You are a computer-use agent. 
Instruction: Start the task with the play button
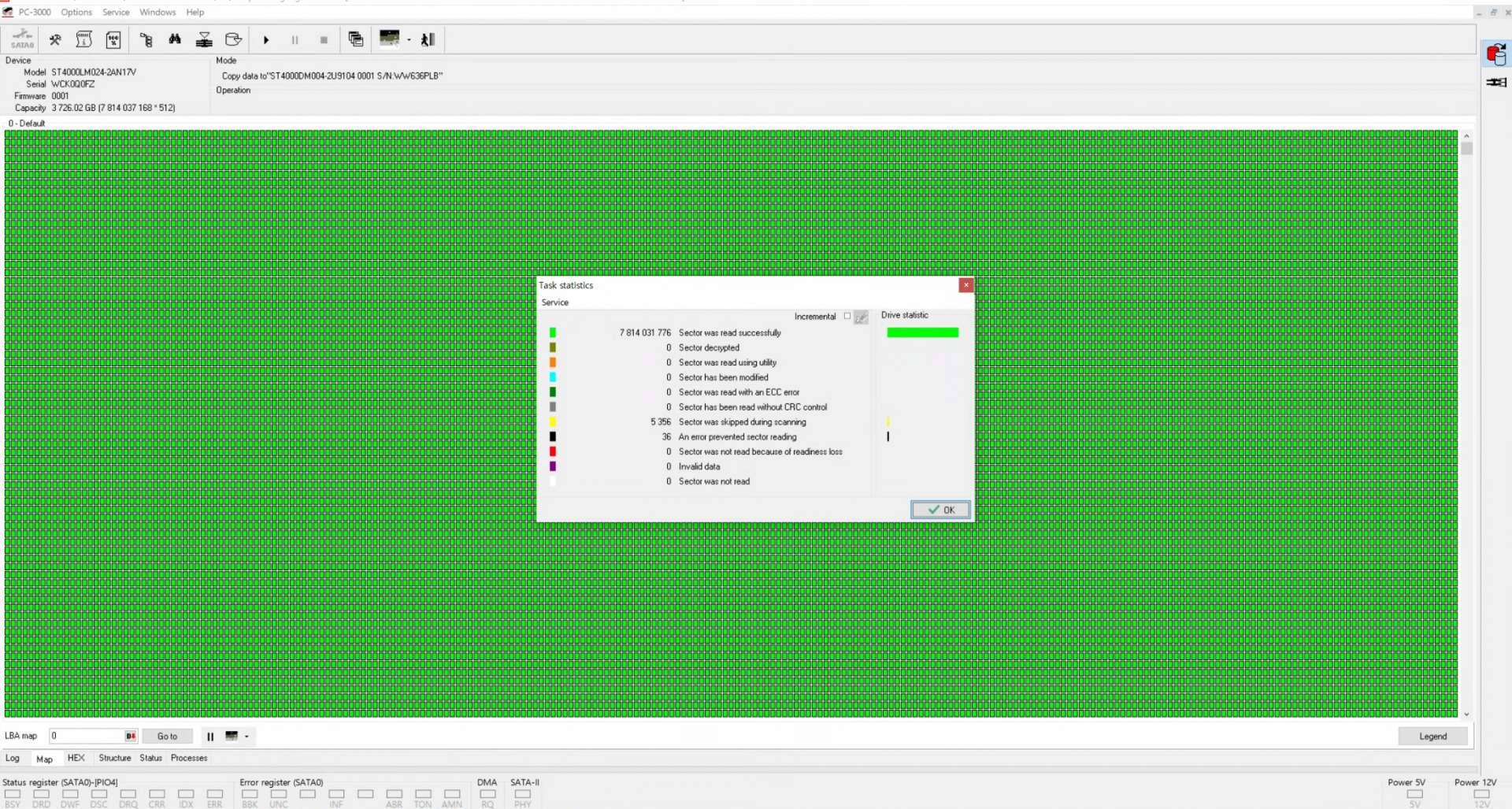click(266, 39)
